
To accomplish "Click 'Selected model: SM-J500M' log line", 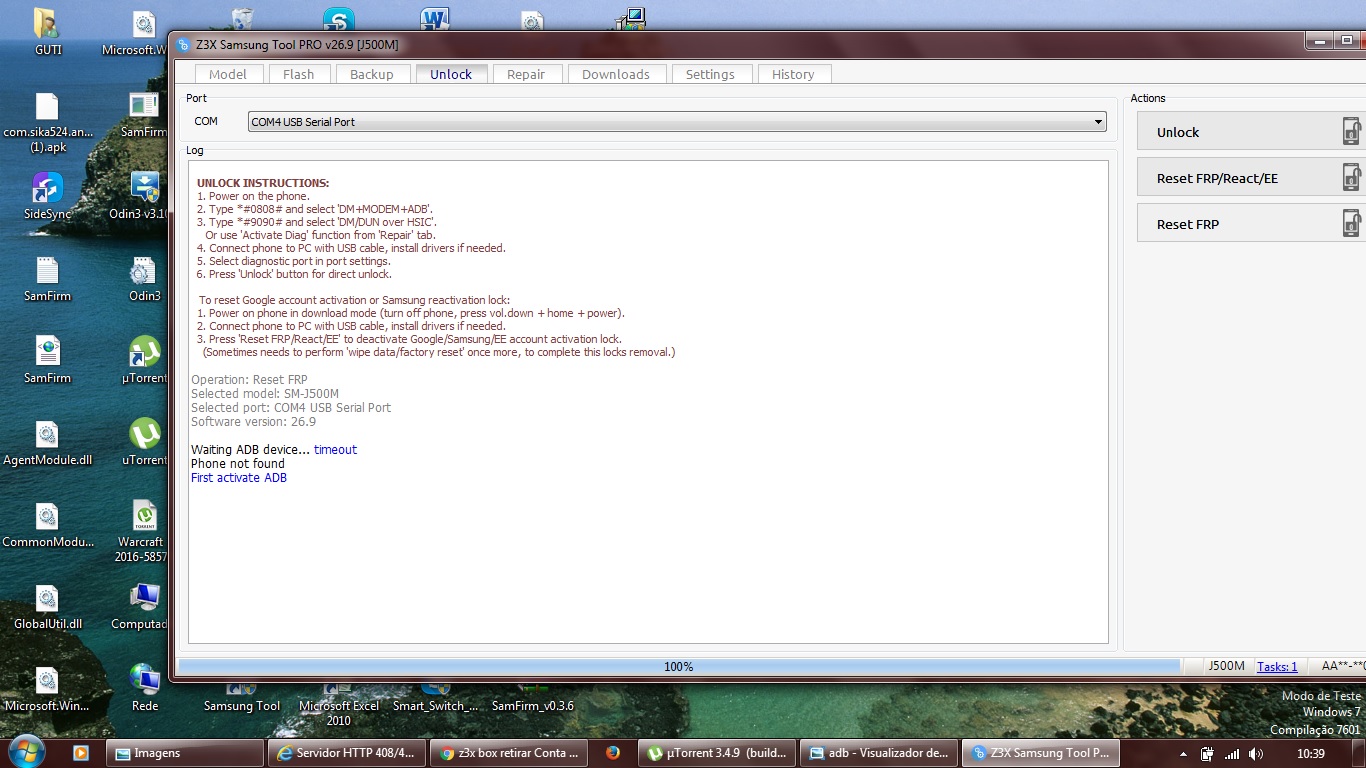I will pos(265,394).
